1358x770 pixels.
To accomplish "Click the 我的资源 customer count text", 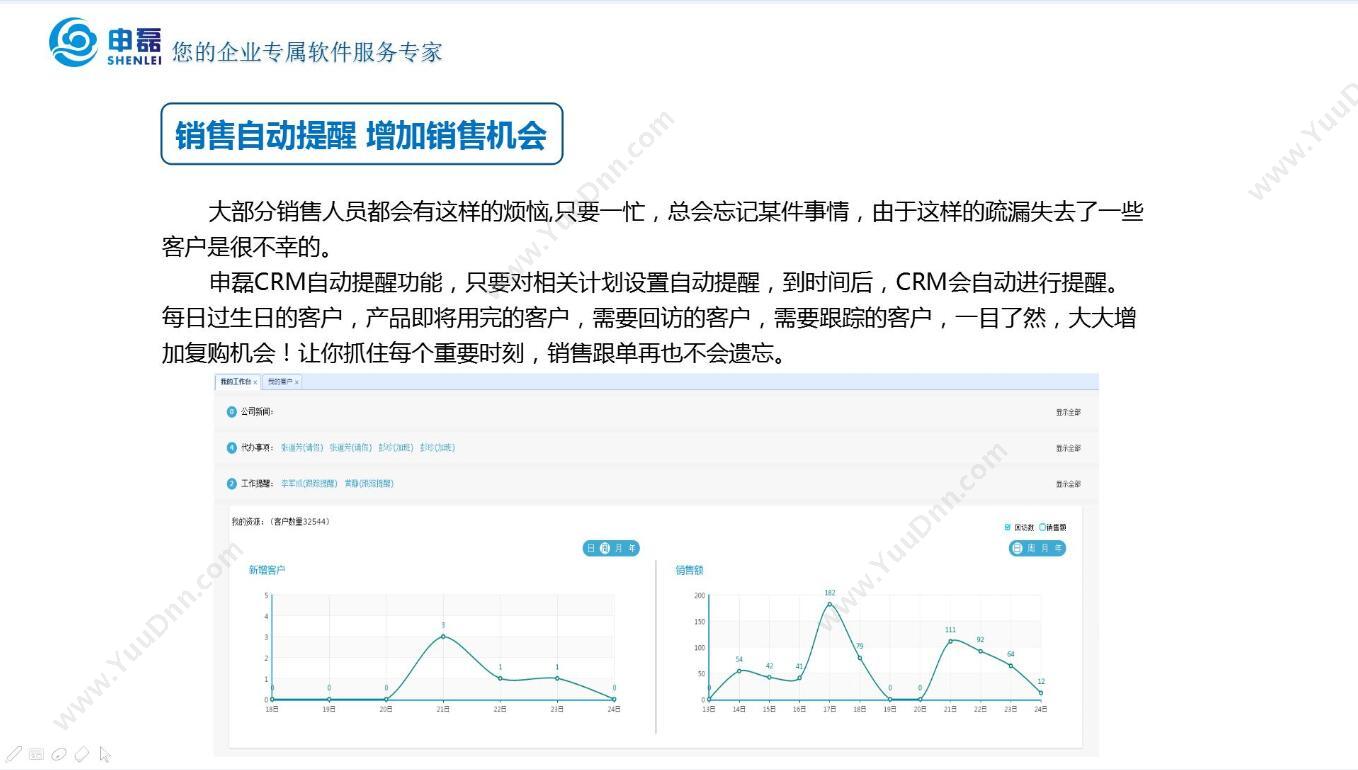I will click(280, 522).
